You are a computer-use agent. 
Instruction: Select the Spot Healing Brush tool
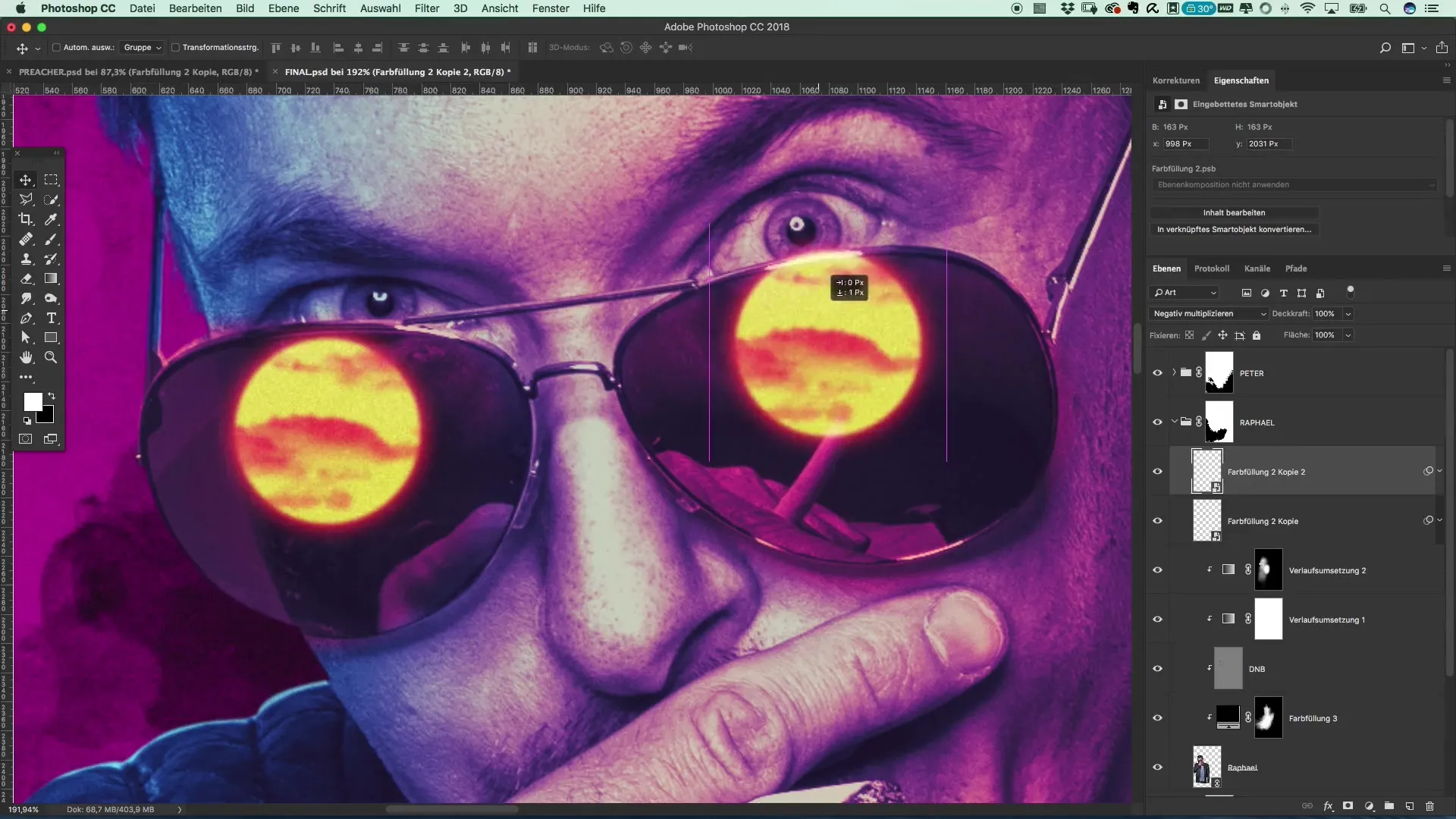click(x=26, y=239)
